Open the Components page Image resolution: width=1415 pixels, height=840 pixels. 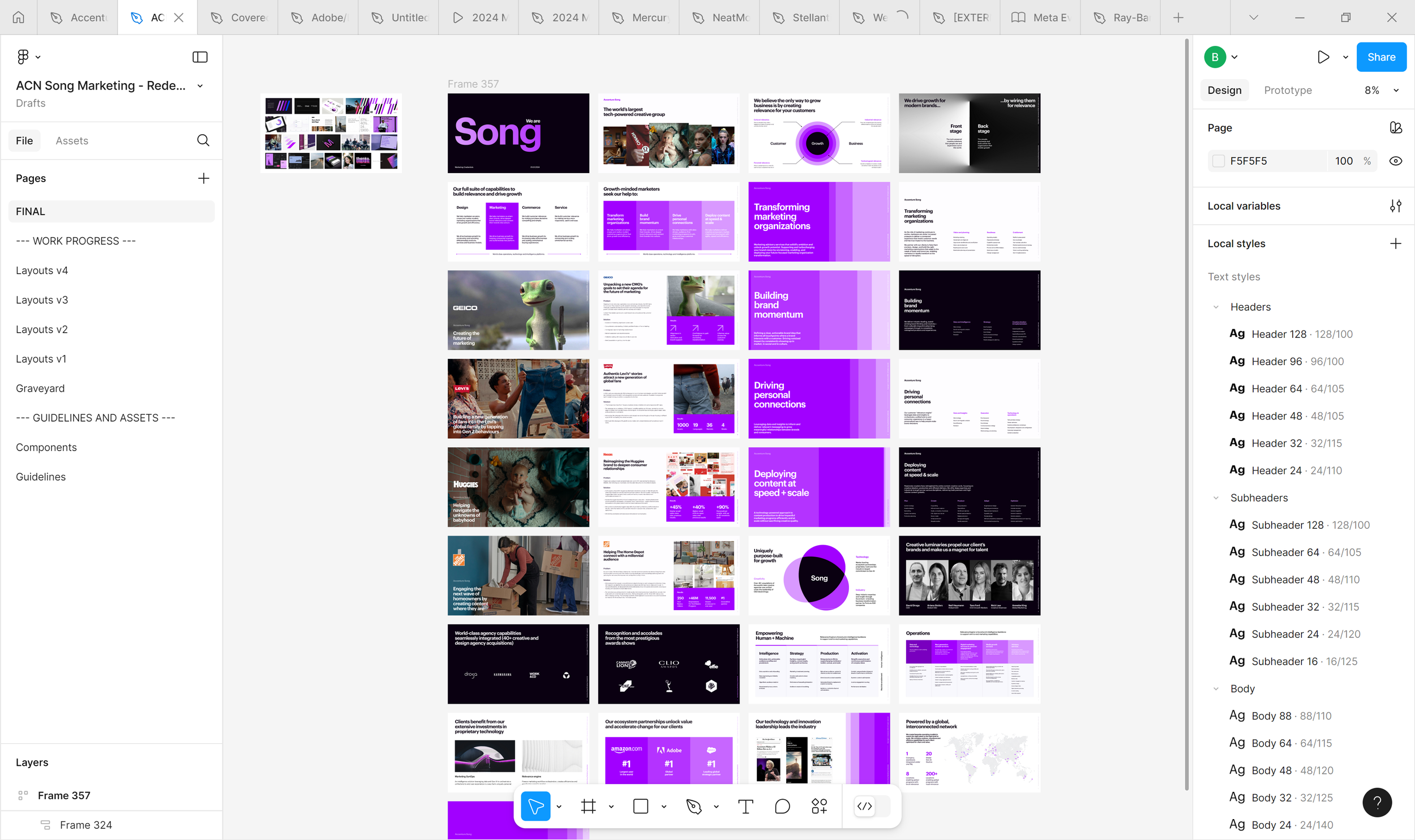tap(46, 447)
